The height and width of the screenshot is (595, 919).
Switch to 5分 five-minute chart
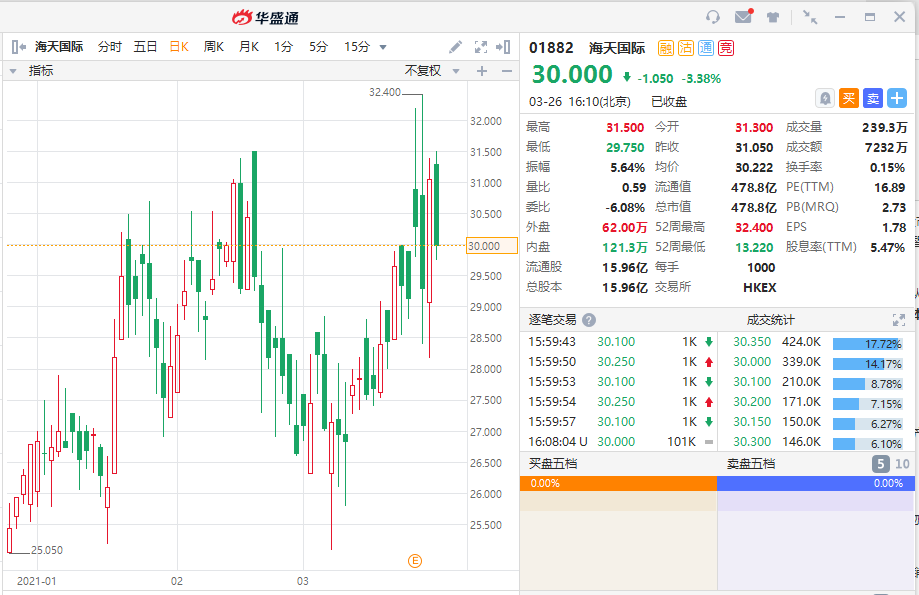pyautogui.click(x=318, y=47)
